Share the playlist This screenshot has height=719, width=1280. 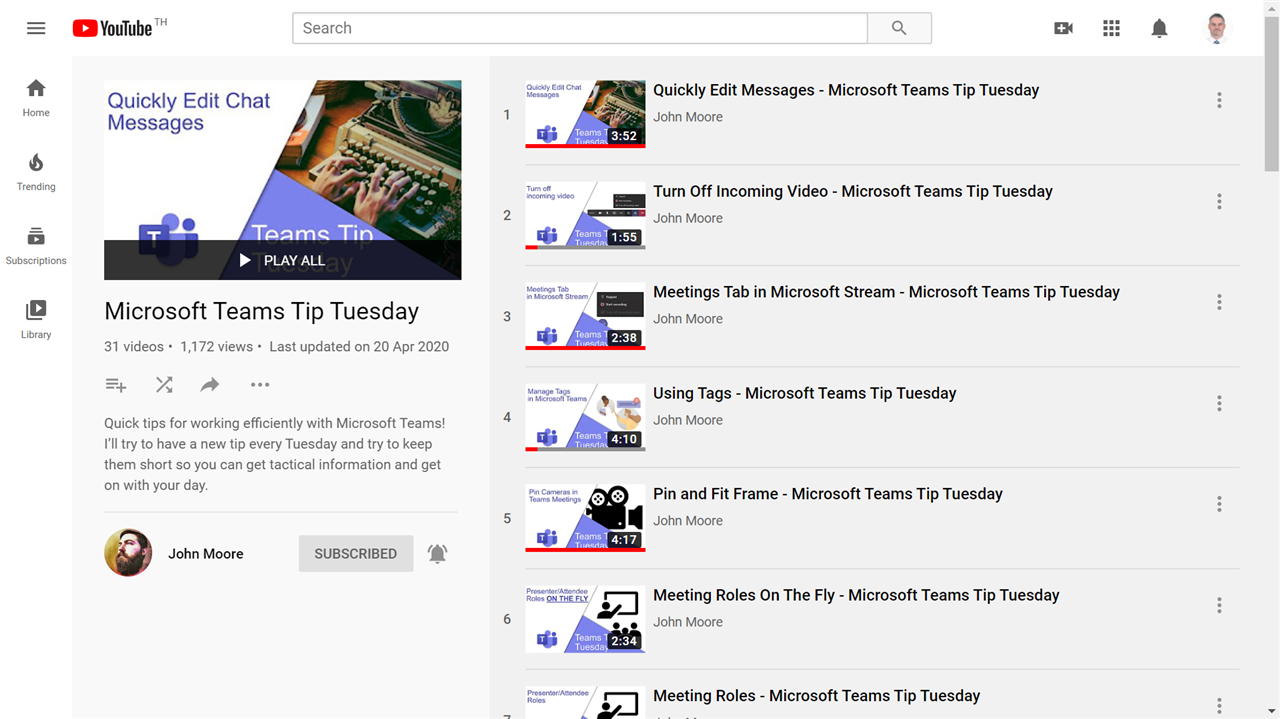click(x=210, y=385)
